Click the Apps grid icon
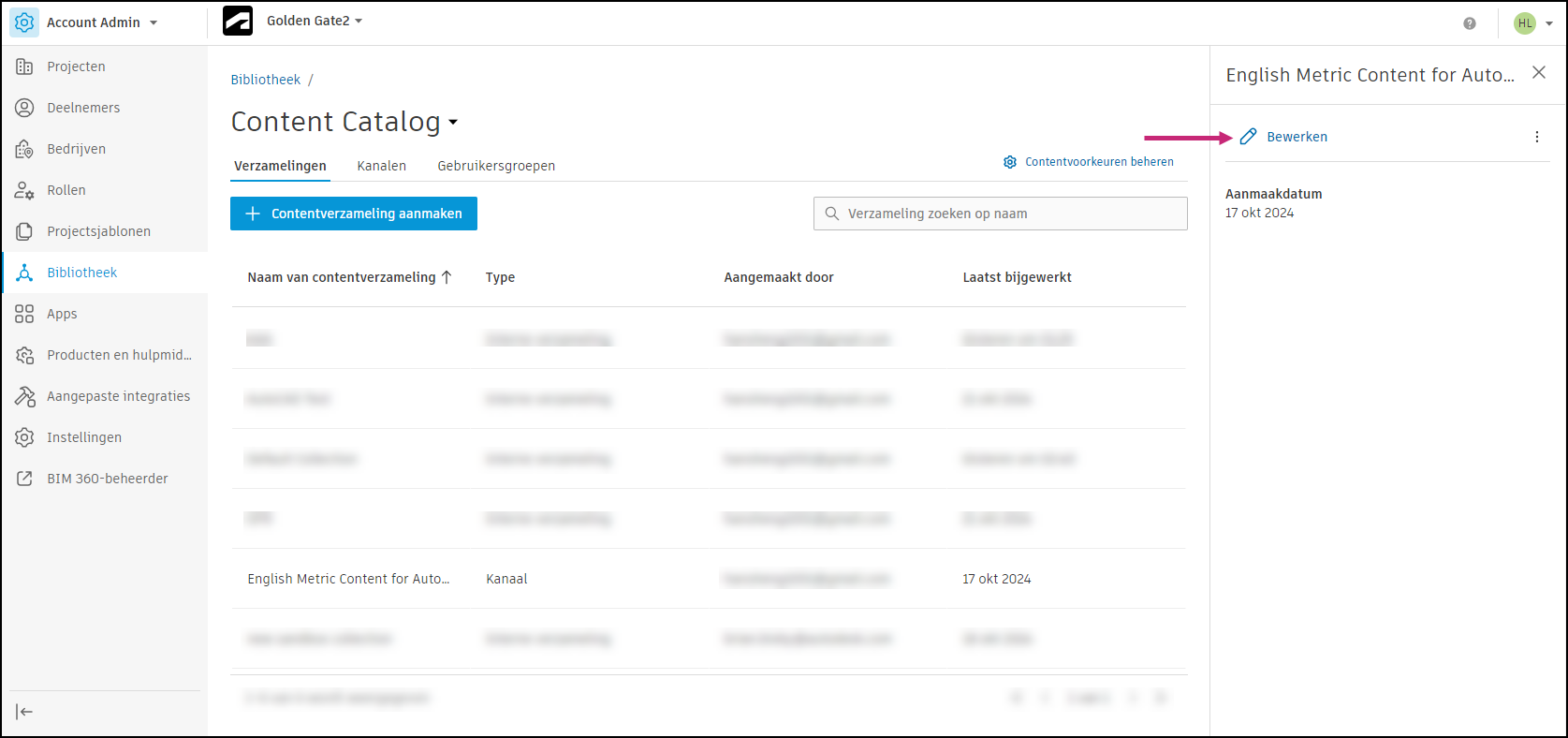The width and height of the screenshot is (1568, 738). (x=24, y=314)
